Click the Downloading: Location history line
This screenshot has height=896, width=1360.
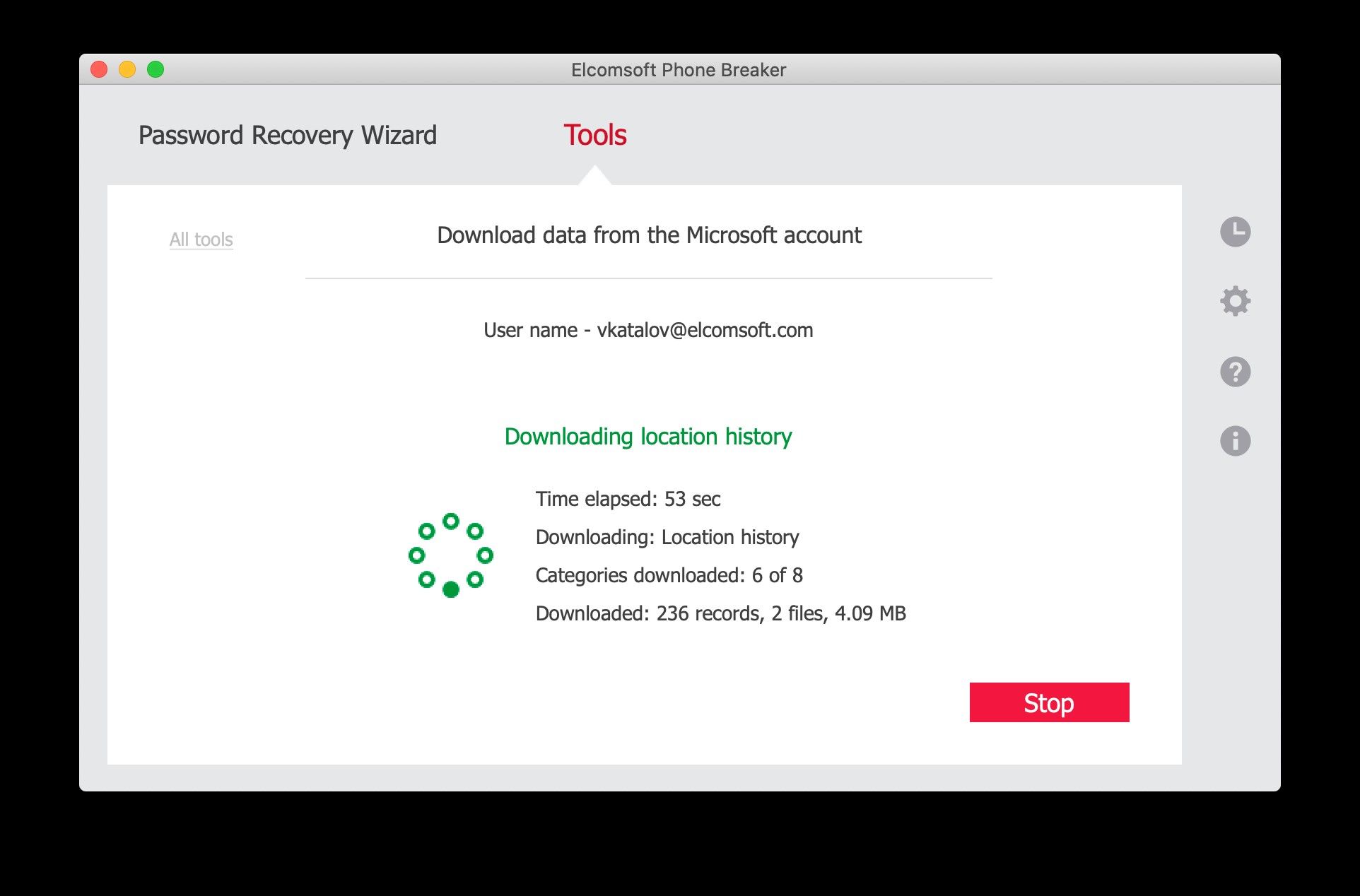667,537
